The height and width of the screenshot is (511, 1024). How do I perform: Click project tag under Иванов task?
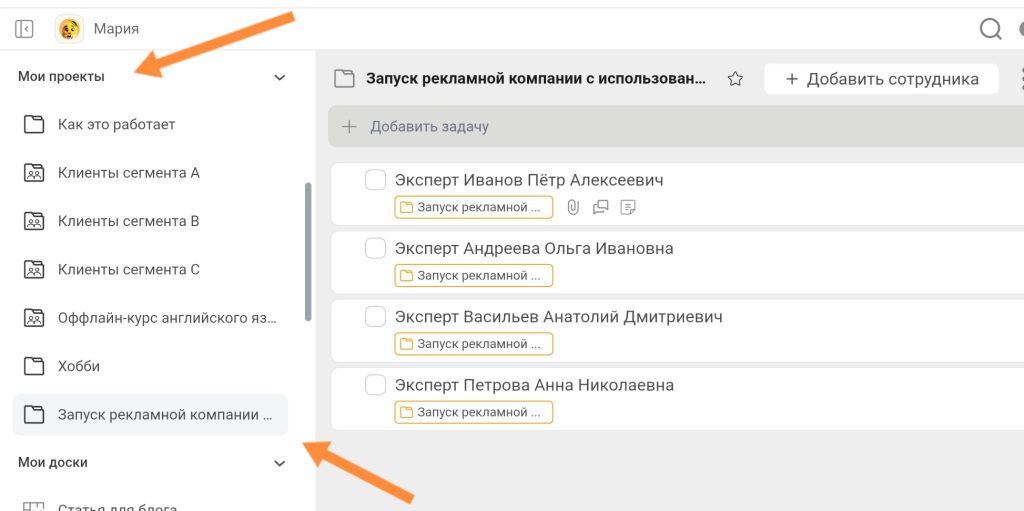point(473,207)
